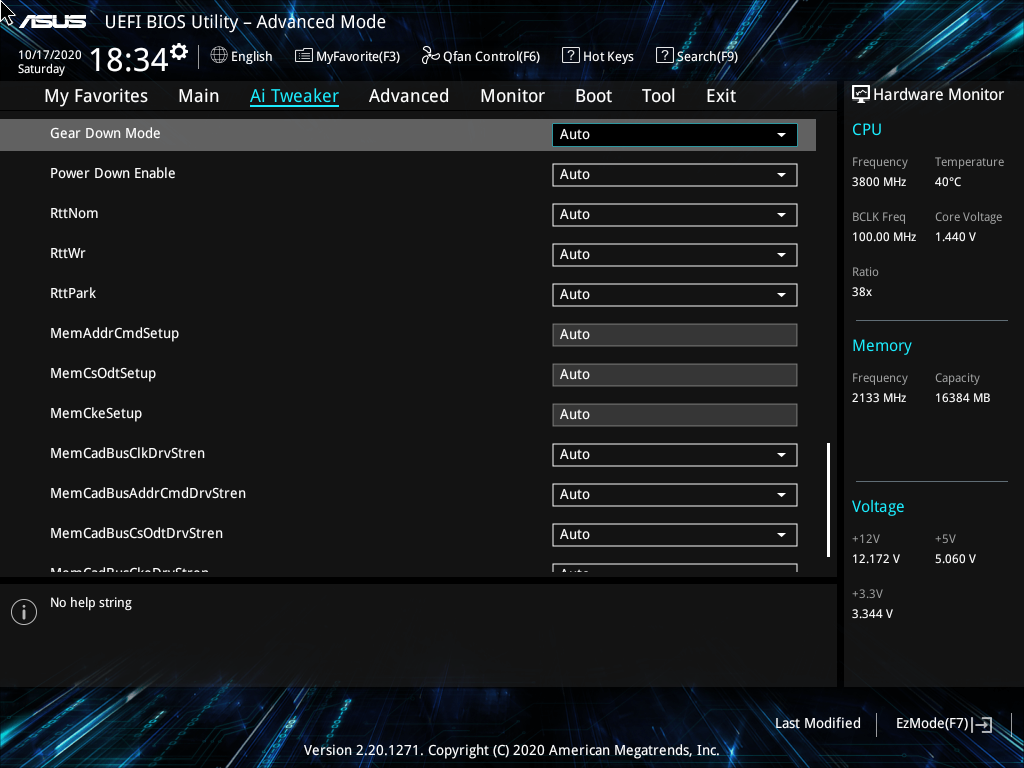1024x768 pixels.
Task: Click the BCLK Freq 100.00 MHz value
Action: click(884, 237)
